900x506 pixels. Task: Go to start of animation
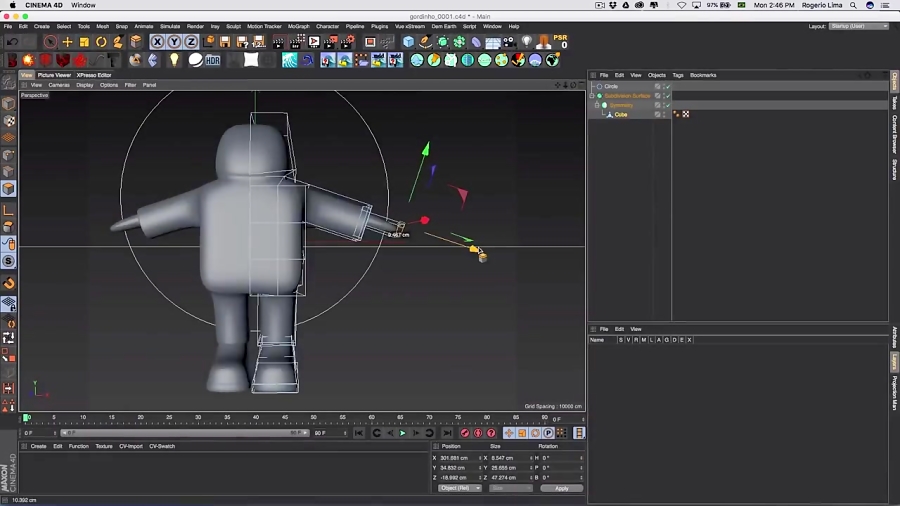point(358,433)
